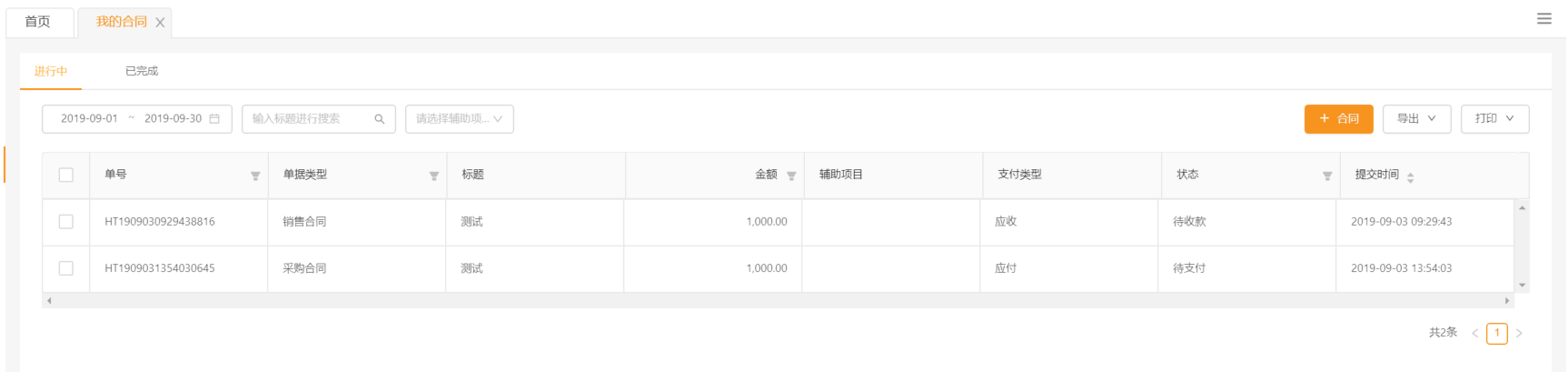The image size is (1568, 372).
Task: Open the 请选择辅助项 dropdown
Action: [459, 119]
